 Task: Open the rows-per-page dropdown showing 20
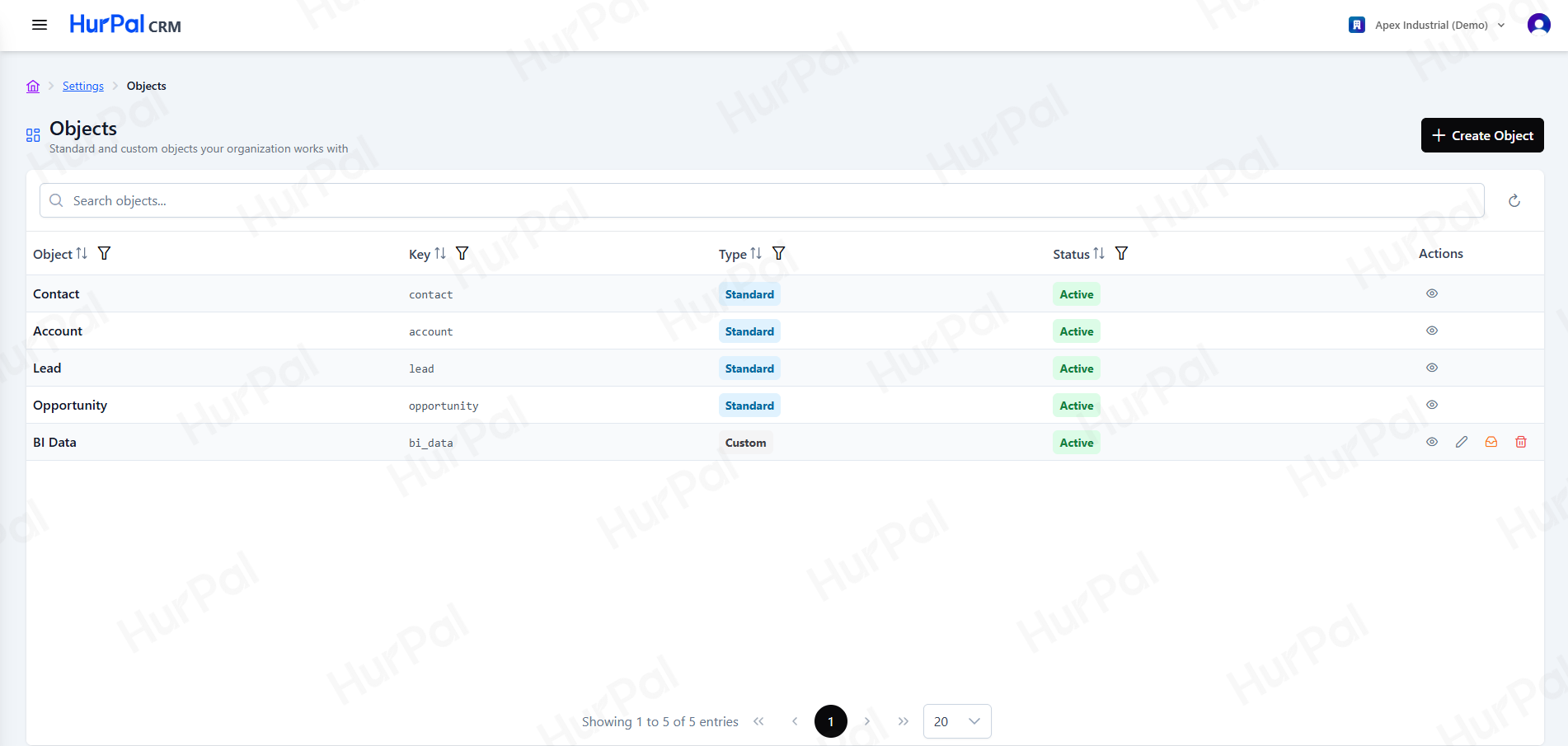tap(957, 721)
